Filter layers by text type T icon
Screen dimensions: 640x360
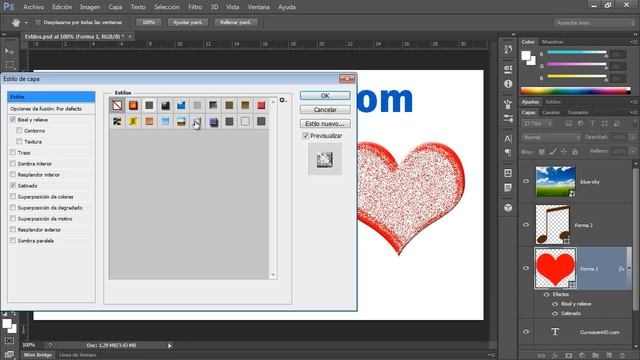point(593,123)
